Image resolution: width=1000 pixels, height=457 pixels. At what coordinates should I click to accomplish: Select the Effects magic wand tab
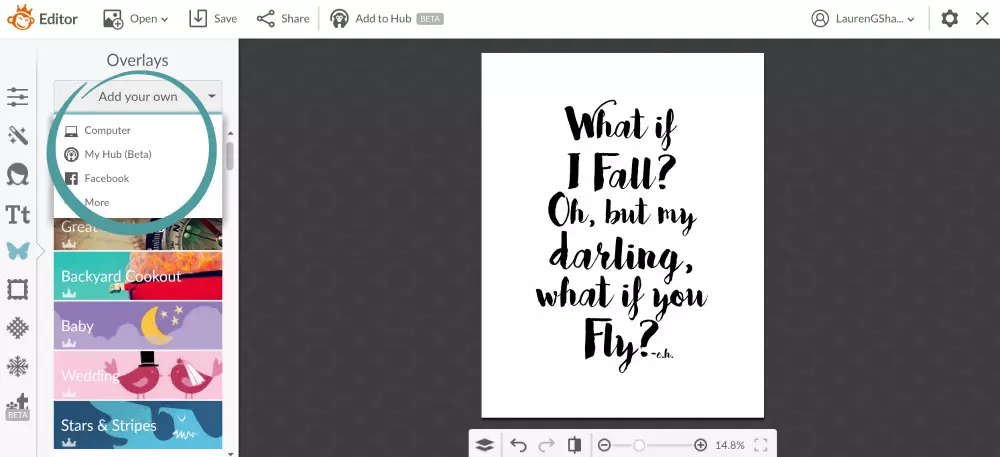tap(17, 135)
